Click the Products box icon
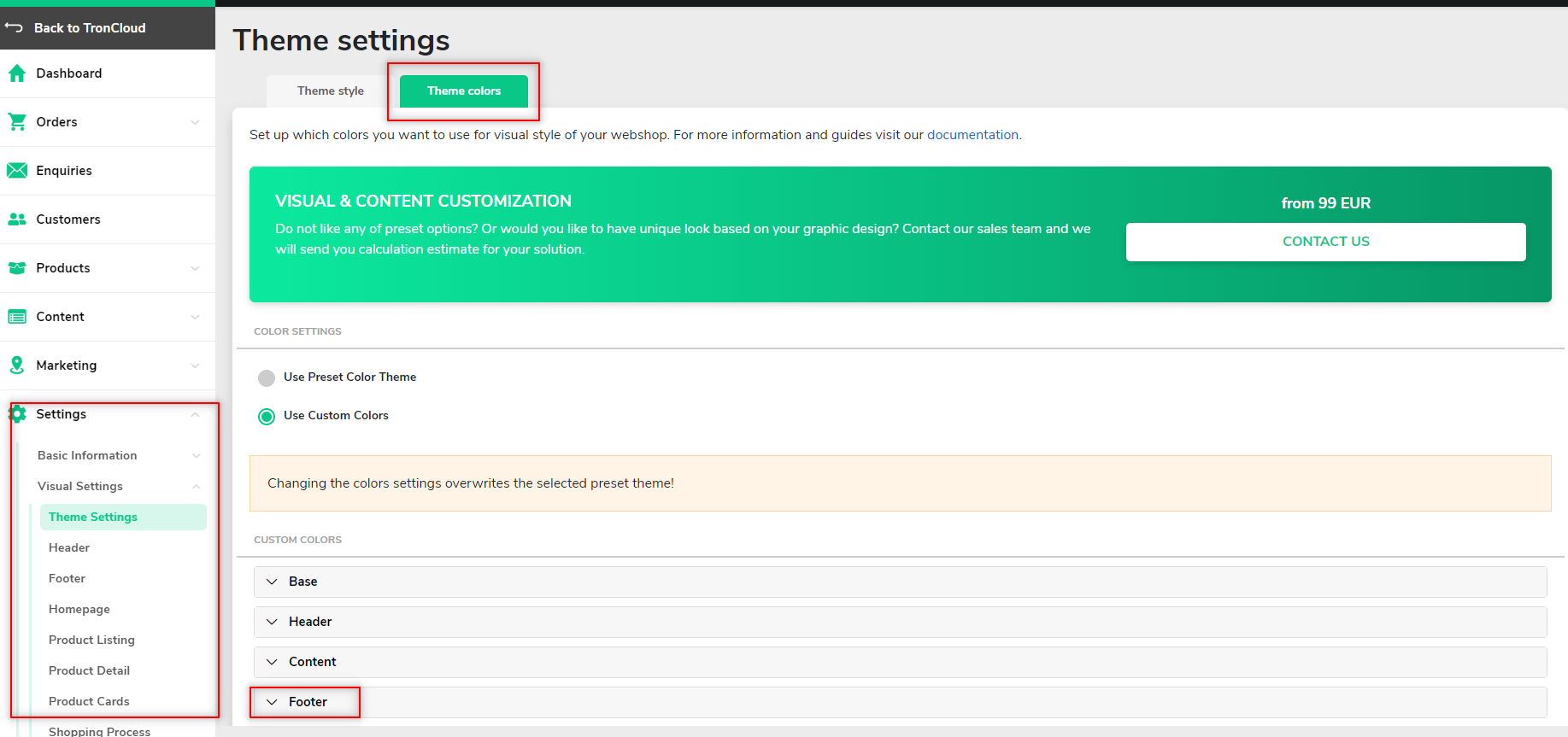Image resolution: width=1568 pixels, height=737 pixels. [x=17, y=268]
